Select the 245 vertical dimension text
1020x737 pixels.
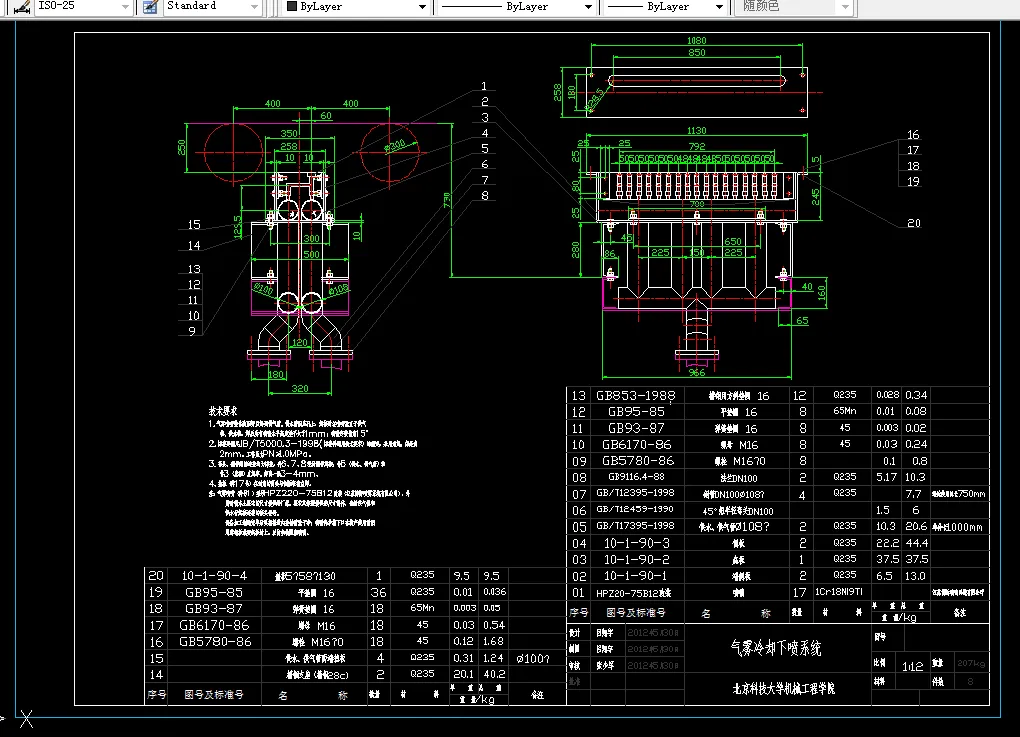(x=816, y=196)
